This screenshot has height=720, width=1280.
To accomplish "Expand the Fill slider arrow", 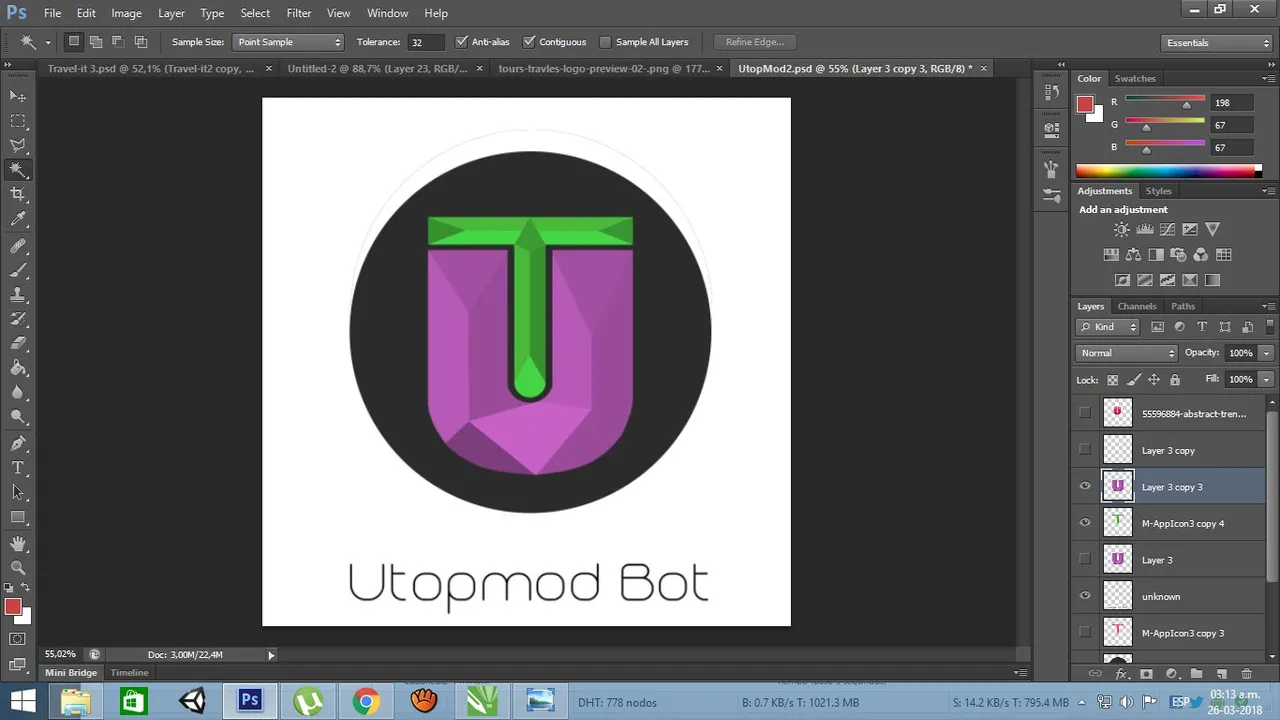I will coord(1266,379).
